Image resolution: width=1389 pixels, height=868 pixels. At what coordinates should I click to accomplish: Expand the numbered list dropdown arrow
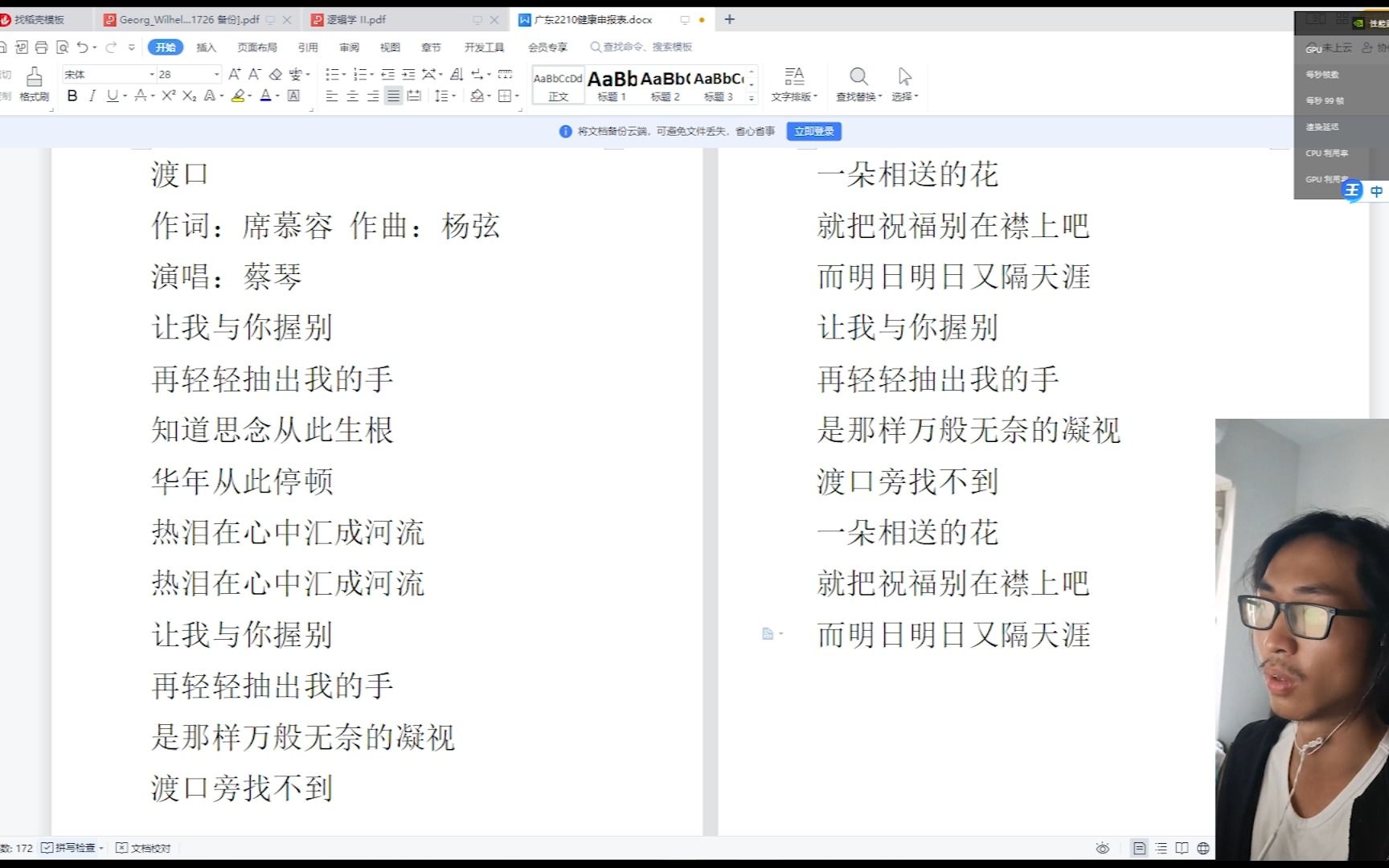[x=372, y=75]
